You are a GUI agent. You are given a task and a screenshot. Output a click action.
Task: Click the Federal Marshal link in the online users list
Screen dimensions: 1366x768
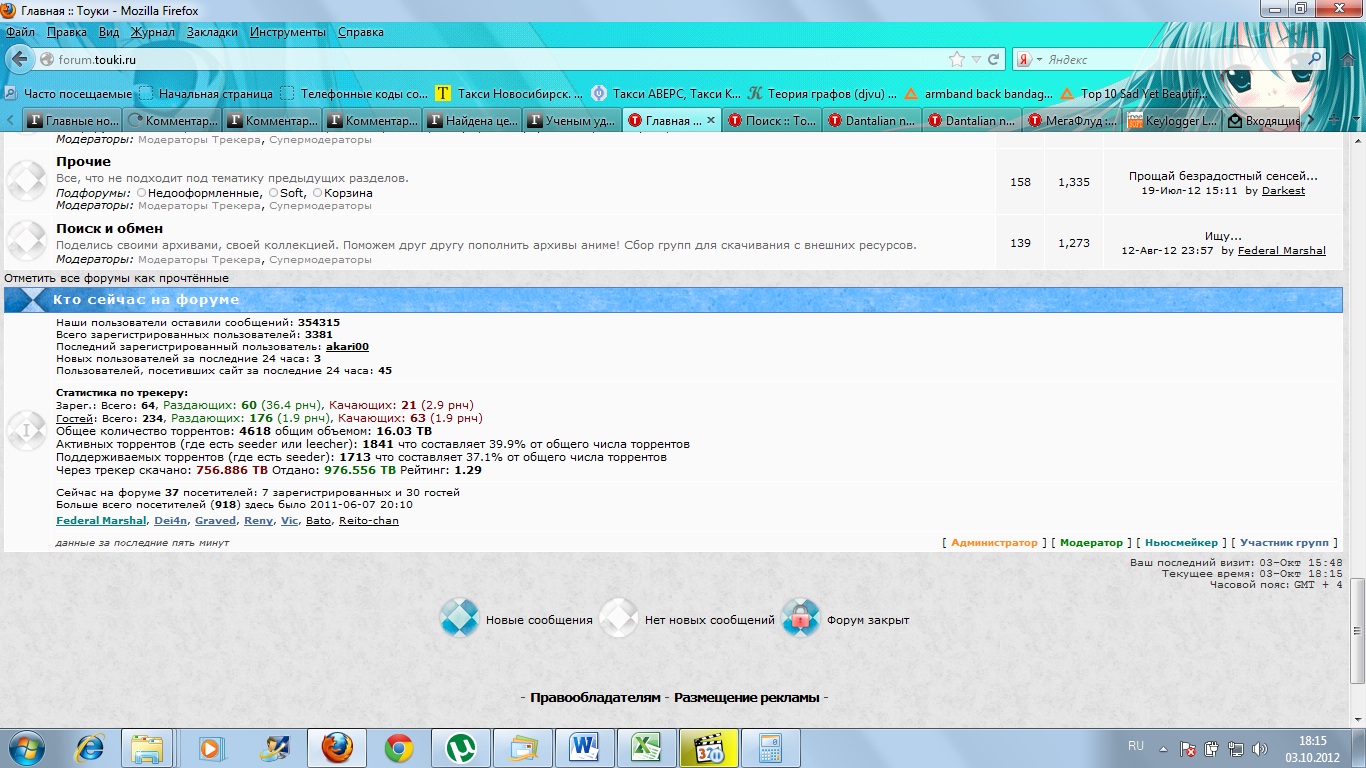coord(102,521)
